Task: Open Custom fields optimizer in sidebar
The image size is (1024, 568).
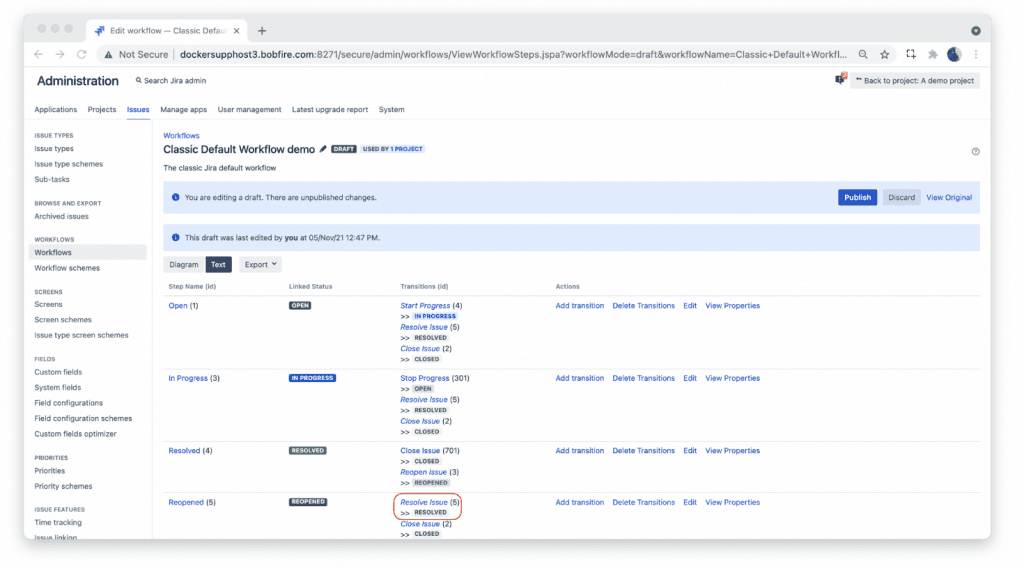Action: (x=75, y=434)
